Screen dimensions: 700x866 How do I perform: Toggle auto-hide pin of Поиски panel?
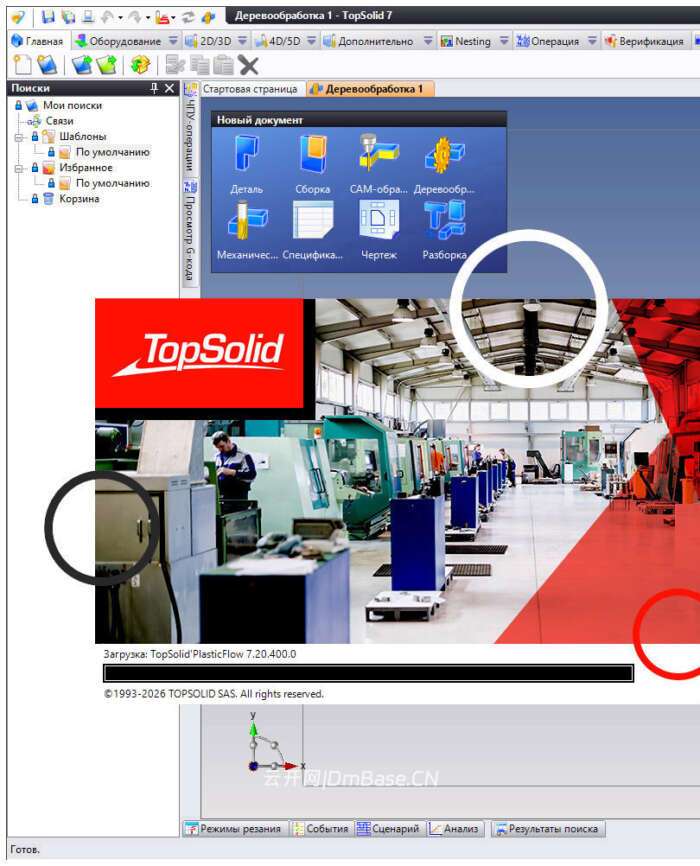[154, 88]
